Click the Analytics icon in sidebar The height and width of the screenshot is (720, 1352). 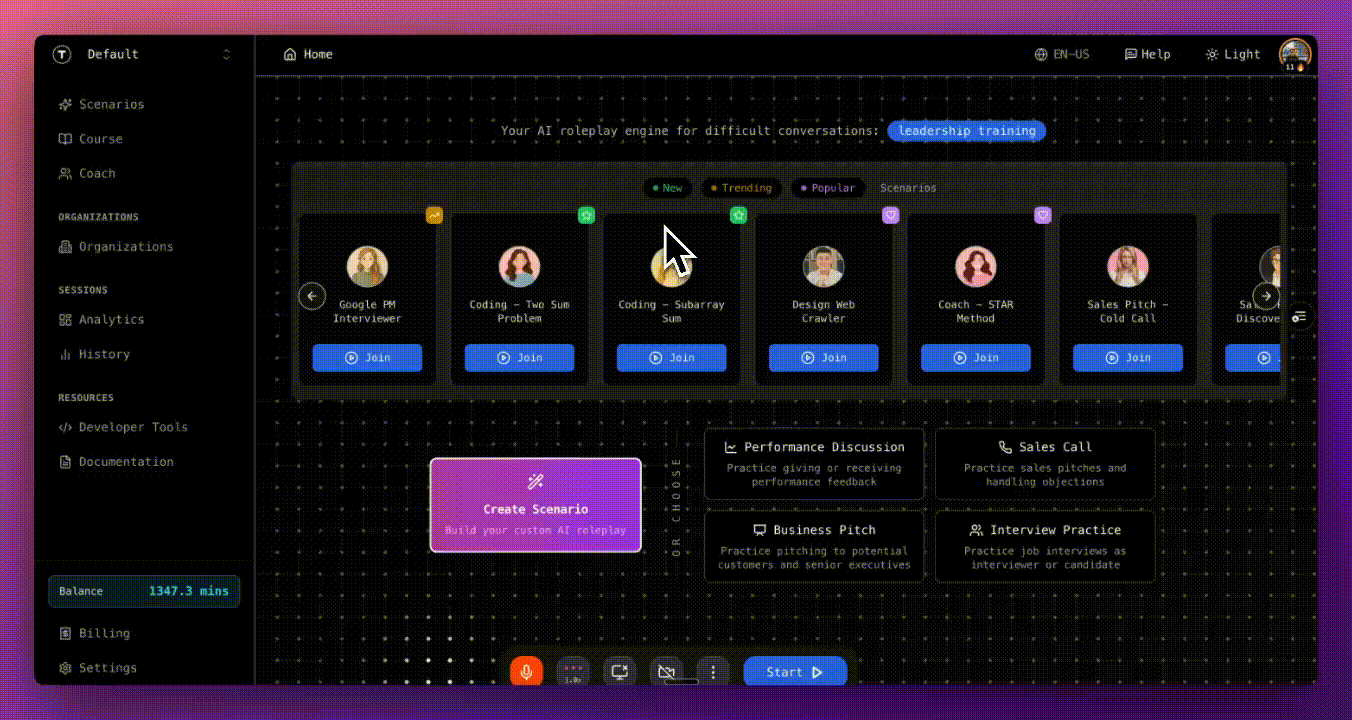click(65, 320)
